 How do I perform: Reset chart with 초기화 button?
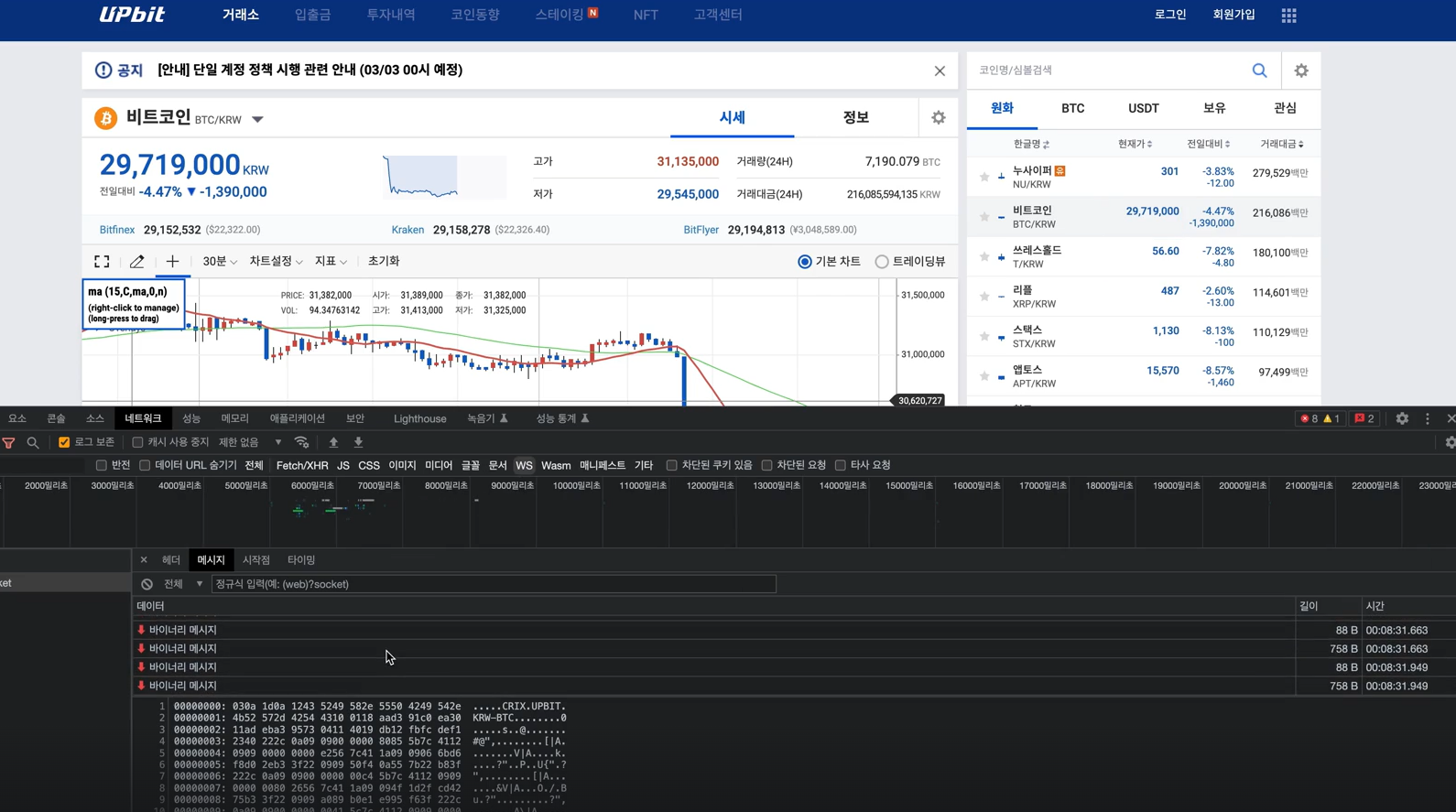[384, 262]
